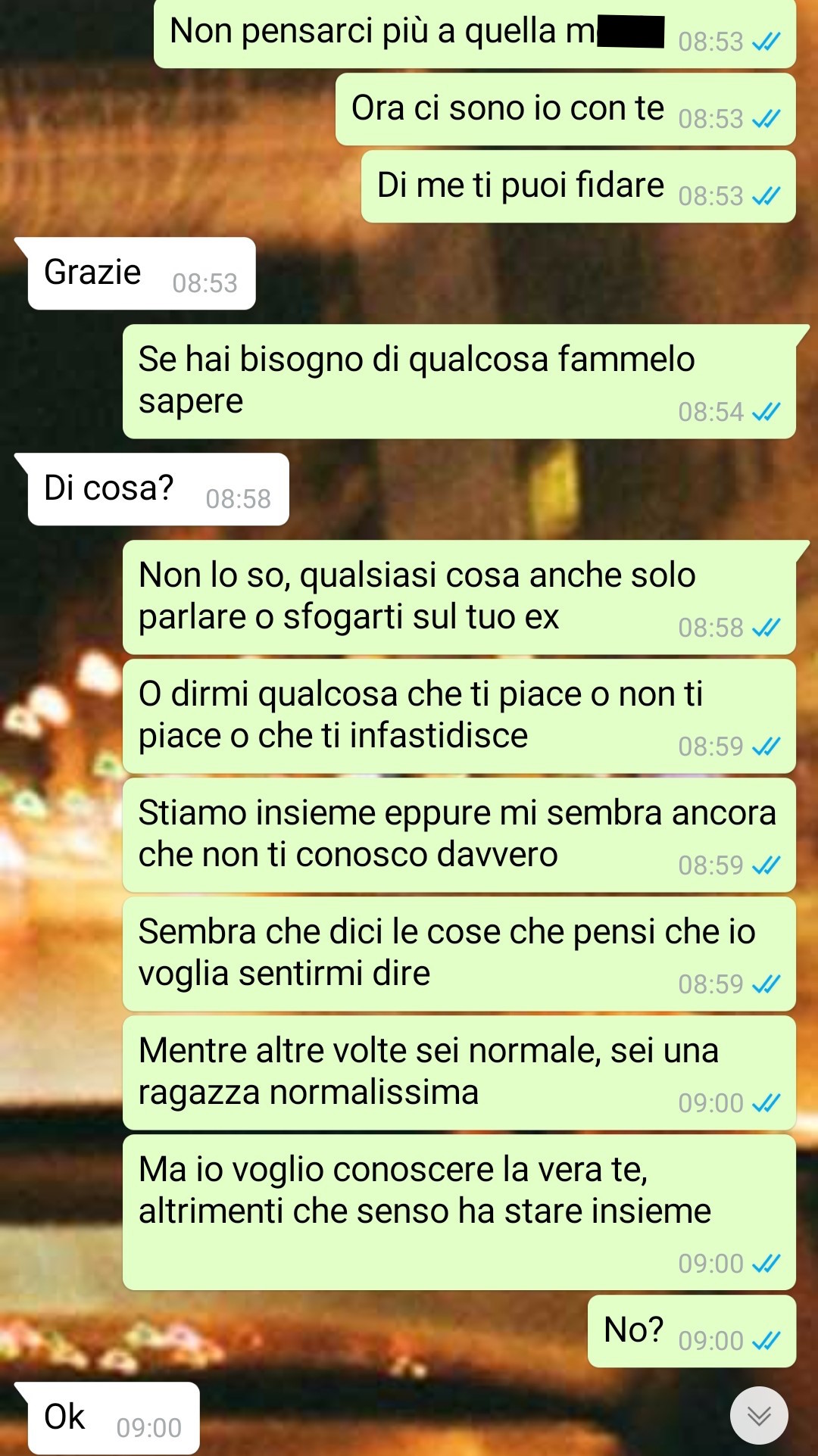Tap the censored black bar in first message
Image resolution: width=818 pixels, height=1456 pixels.
630,32
